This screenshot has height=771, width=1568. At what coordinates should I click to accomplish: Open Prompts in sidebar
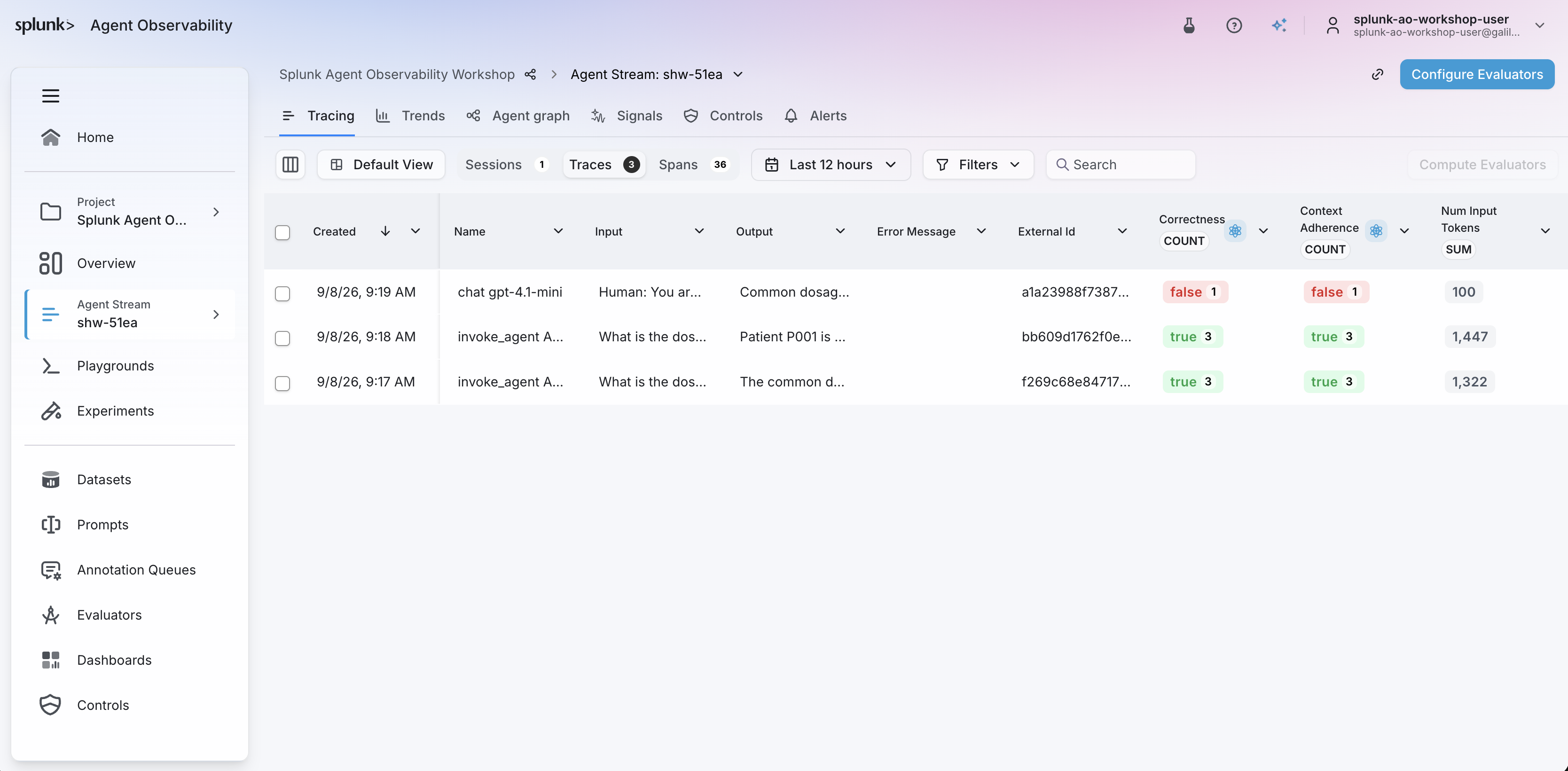tap(130, 524)
